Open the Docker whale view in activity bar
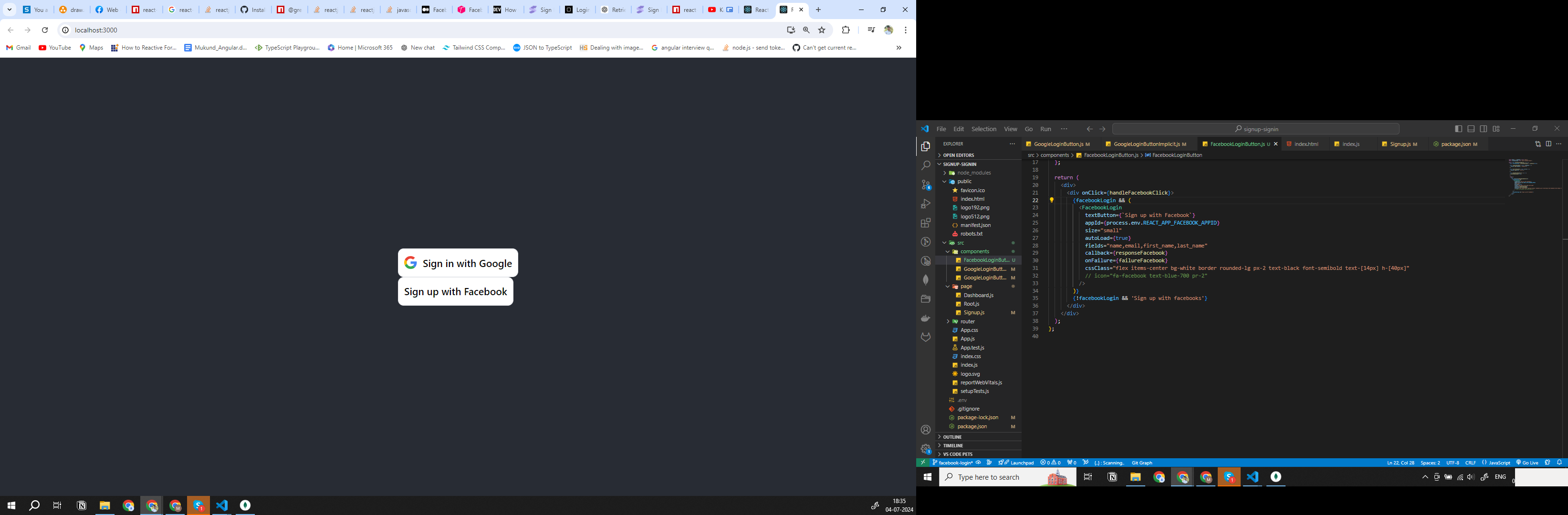Screen dimensions: 1568x515 (x=926, y=318)
